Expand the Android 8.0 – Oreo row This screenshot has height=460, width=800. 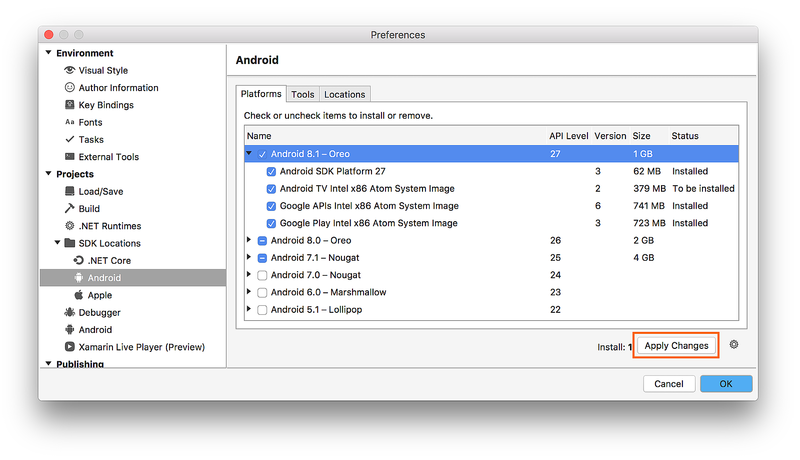(x=250, y=241)
